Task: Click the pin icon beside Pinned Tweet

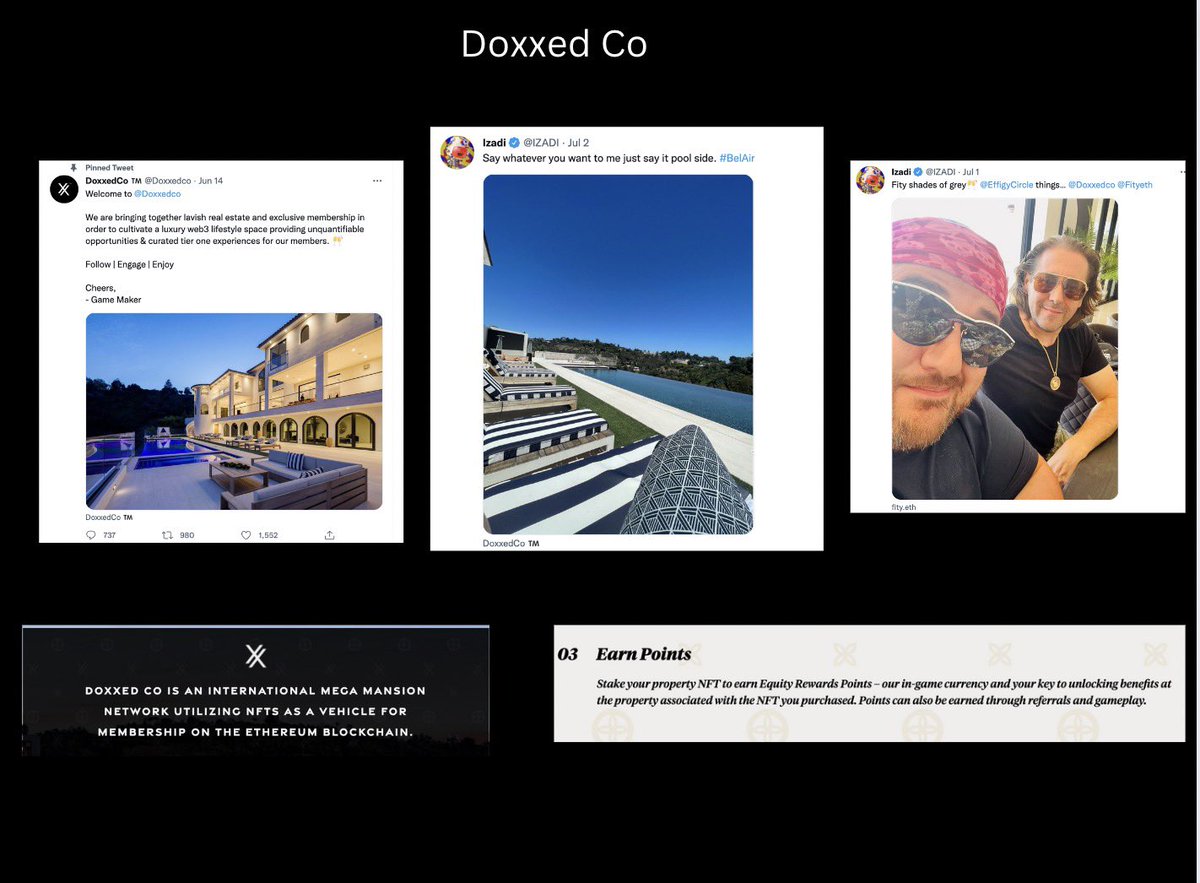Action: click(73, 168)
